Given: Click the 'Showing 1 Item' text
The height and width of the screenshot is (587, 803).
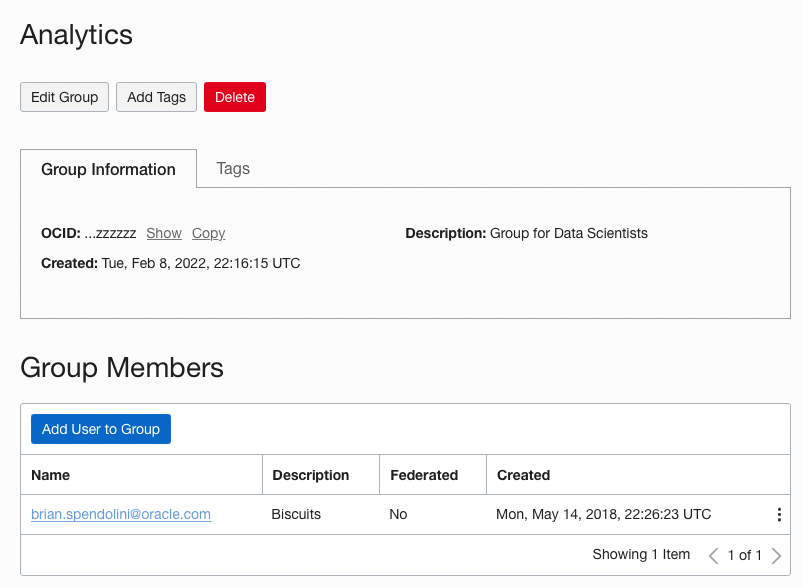Looking at the screenshot, I should pyautogui.click(x=641, y=554).
